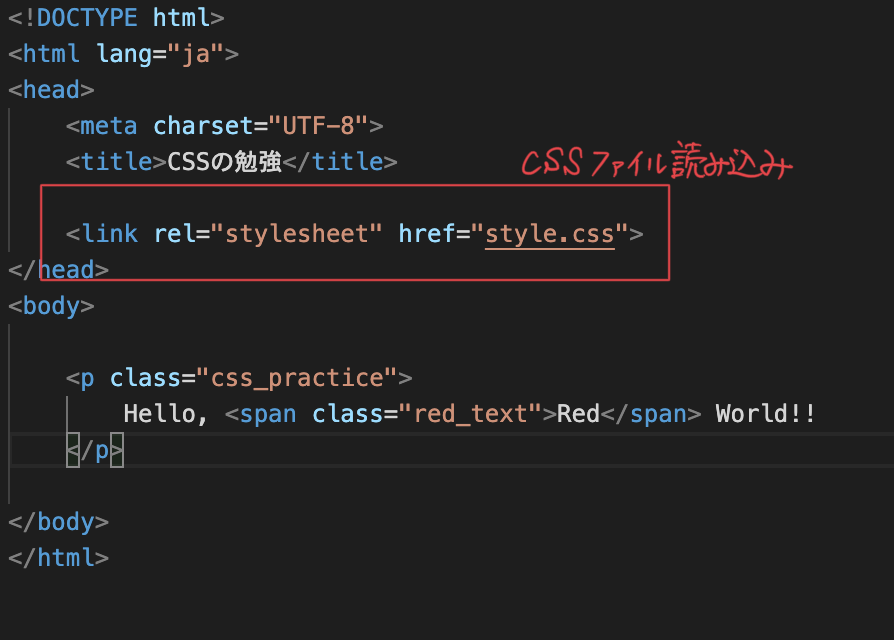The width and height of the screenshot is (894, 640).
Task: Click the rel attribute name
Action: click(x=174, y=234)
